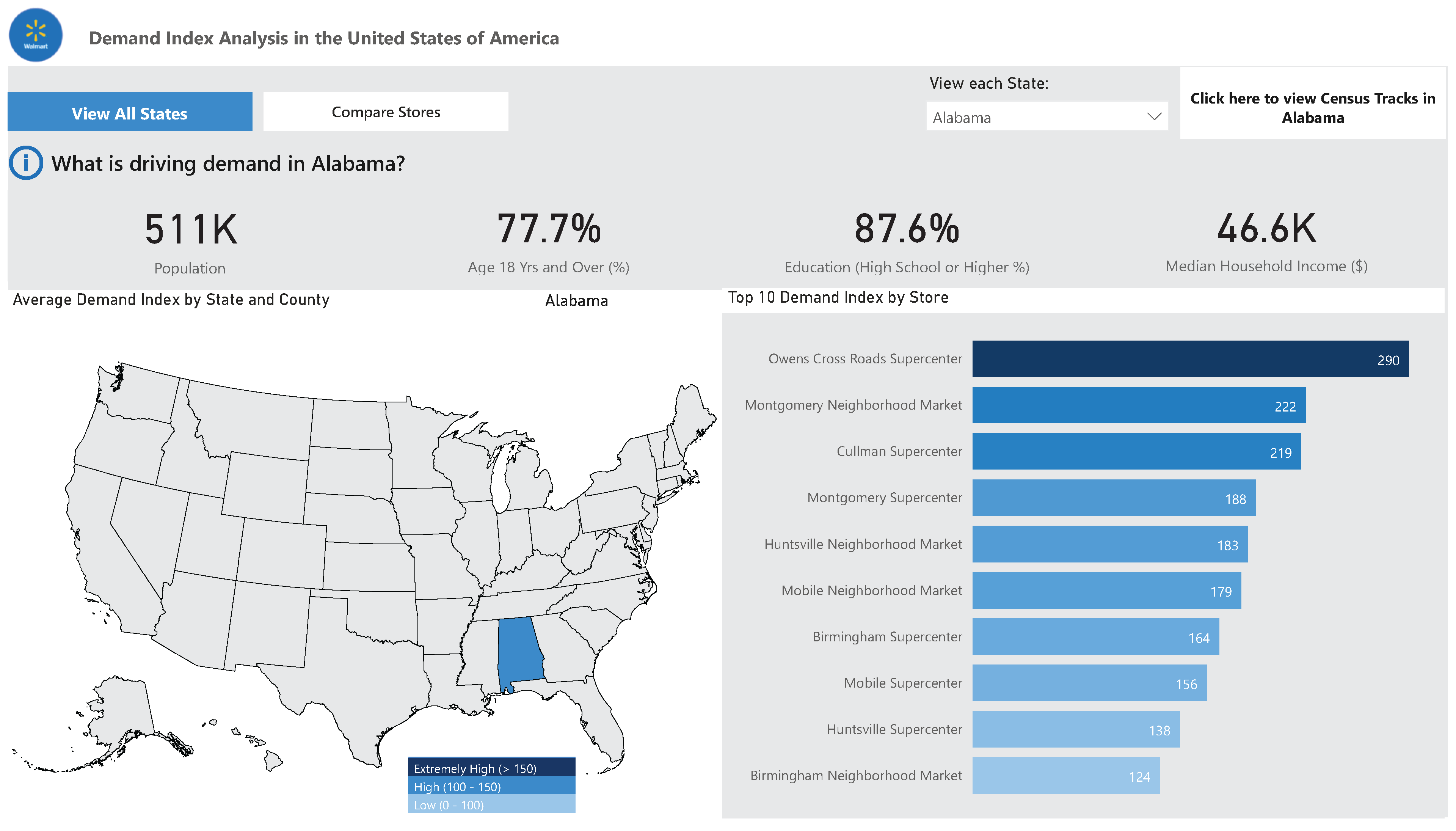Click the High (100 - 150) legend swatch
The width and height of the screenshot is (1456, 831).
(x=491, y=787)
